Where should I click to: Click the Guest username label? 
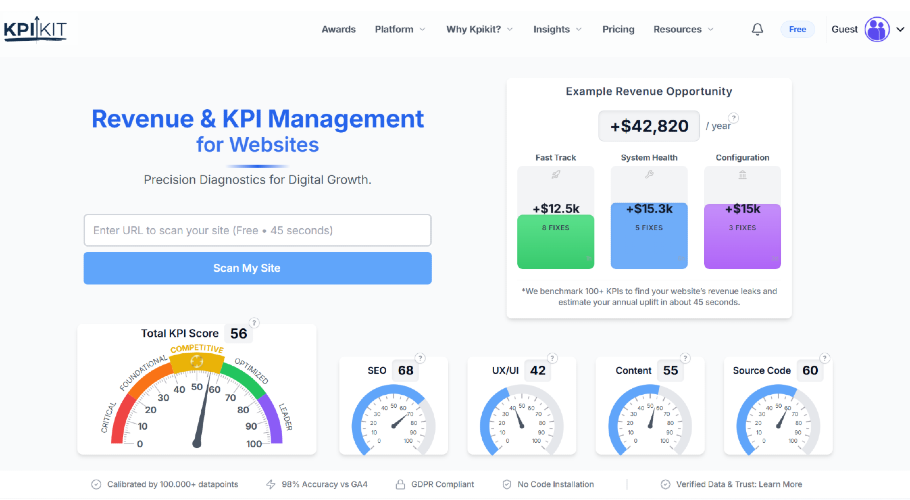[x=844, y=29]
